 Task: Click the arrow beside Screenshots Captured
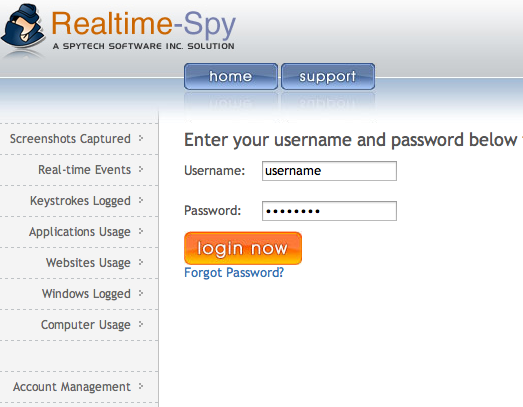[141, 138]
